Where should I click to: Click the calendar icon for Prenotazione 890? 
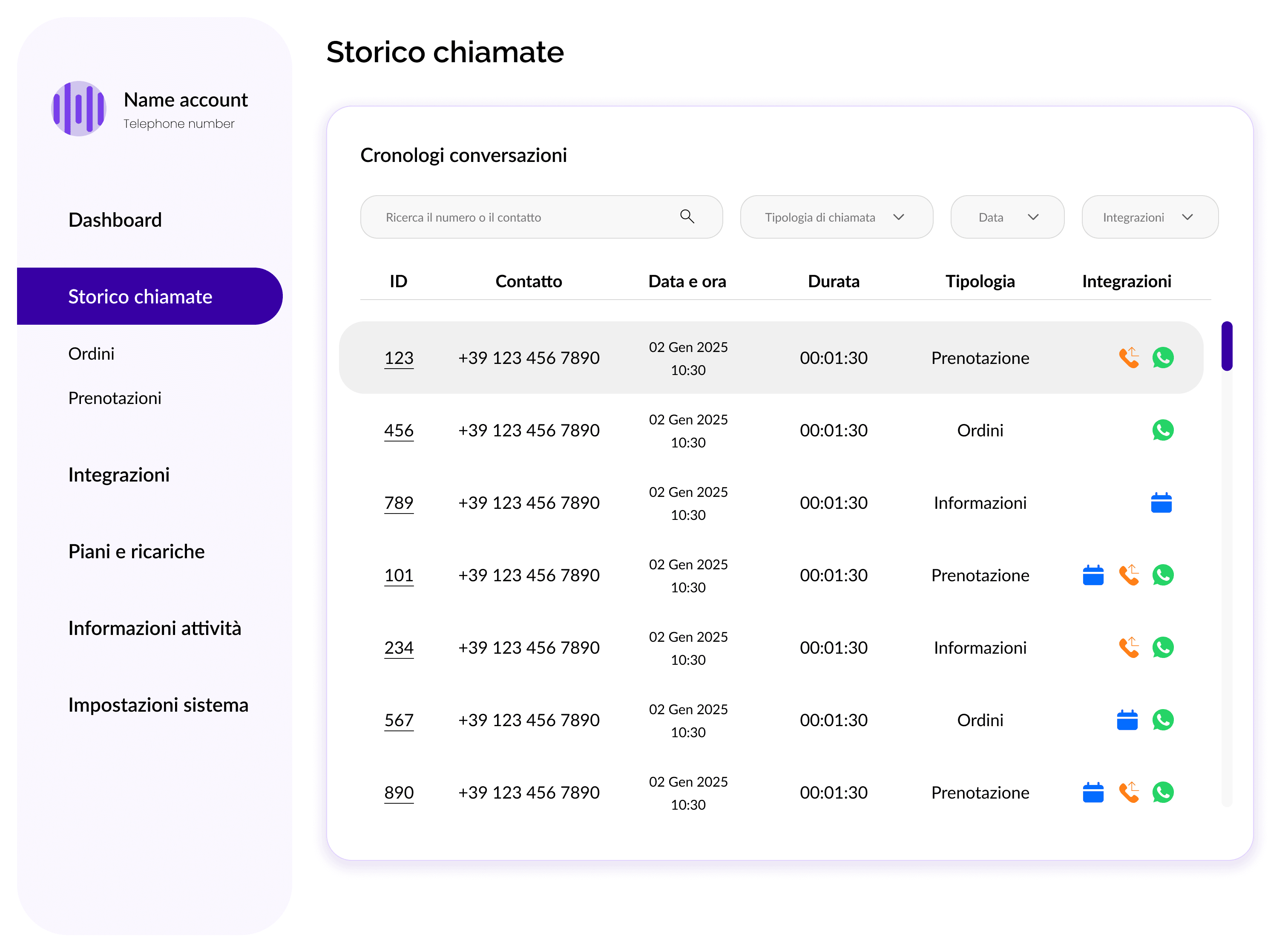pos(1093,792)
